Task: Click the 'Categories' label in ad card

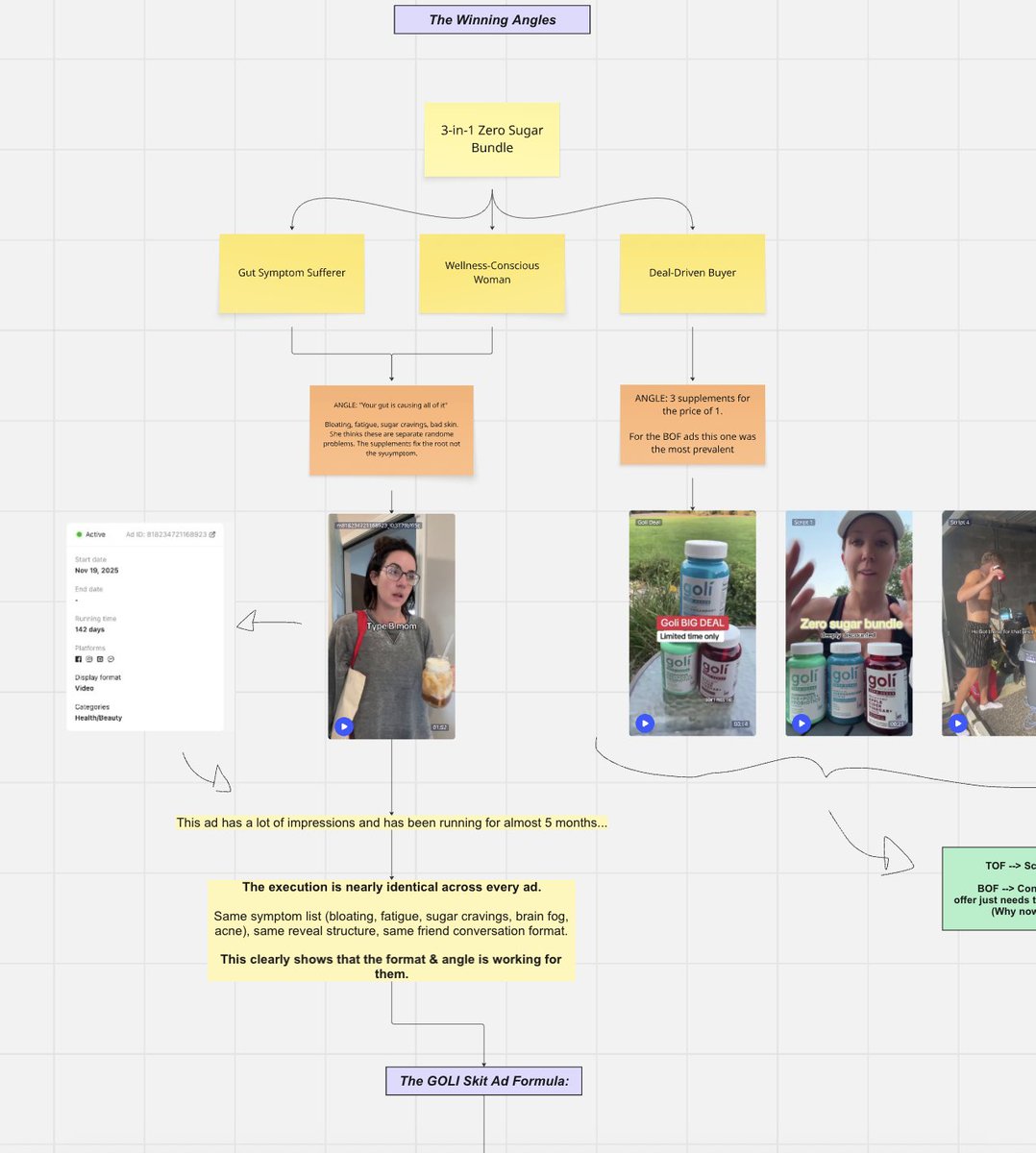Action: [x=92, y=707]
